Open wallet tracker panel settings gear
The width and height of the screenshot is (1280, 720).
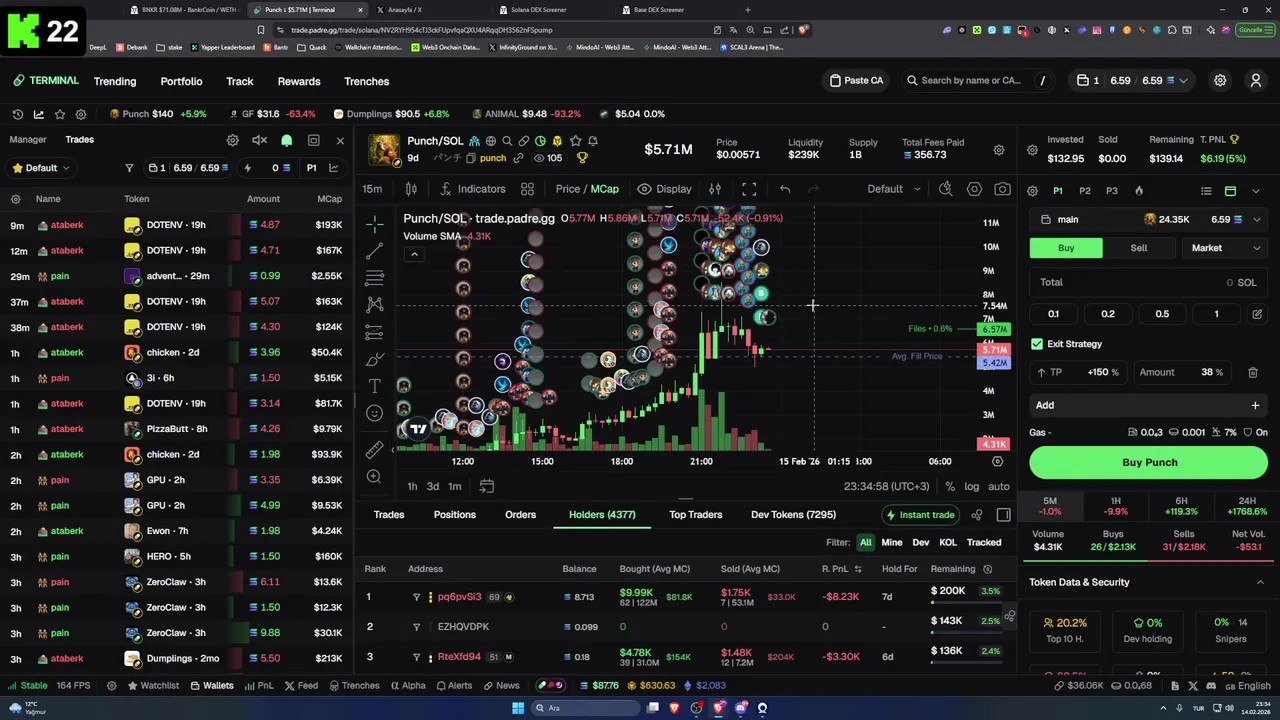click(232, 141)
